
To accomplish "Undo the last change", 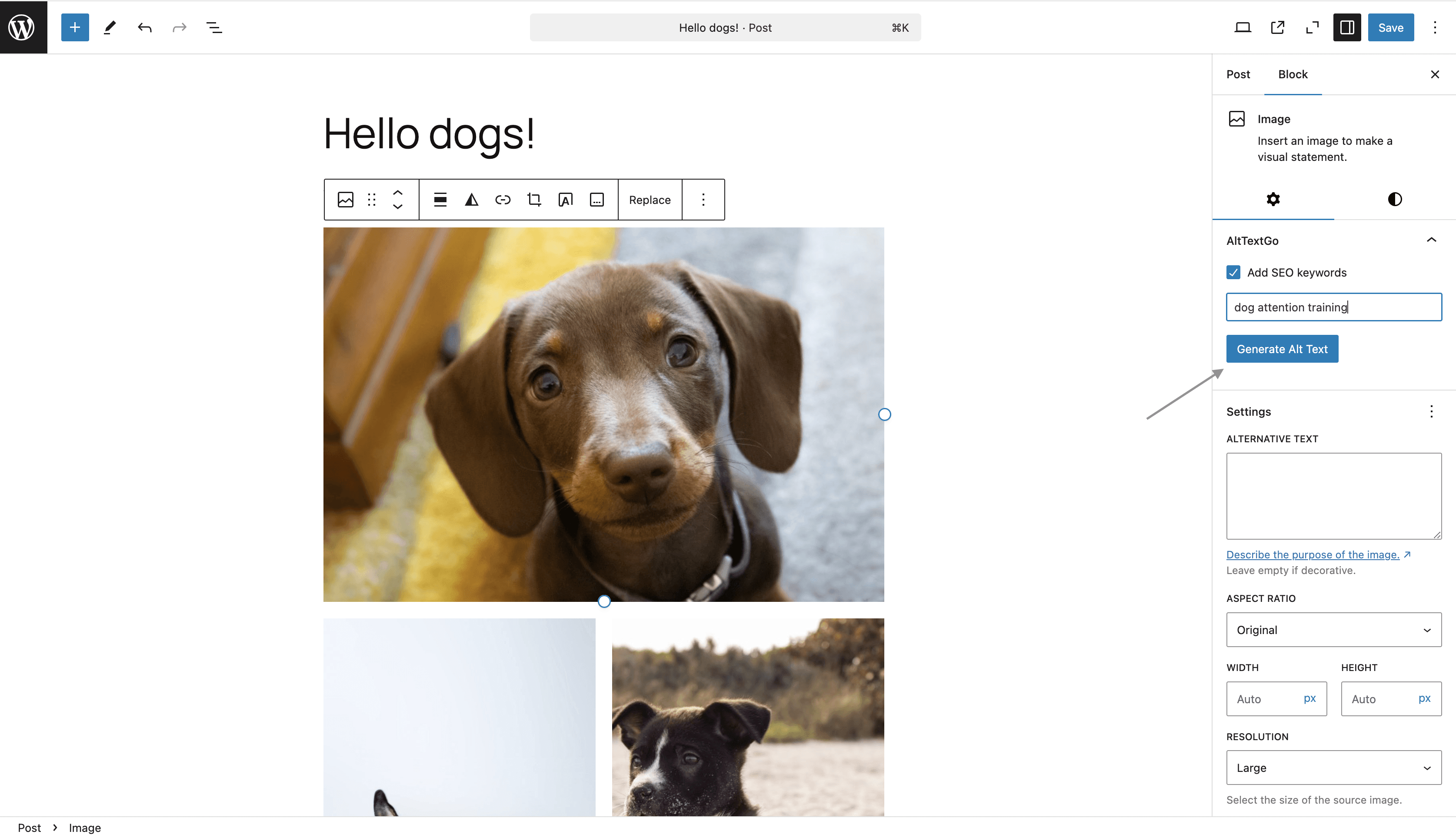I will coord(144,27).
